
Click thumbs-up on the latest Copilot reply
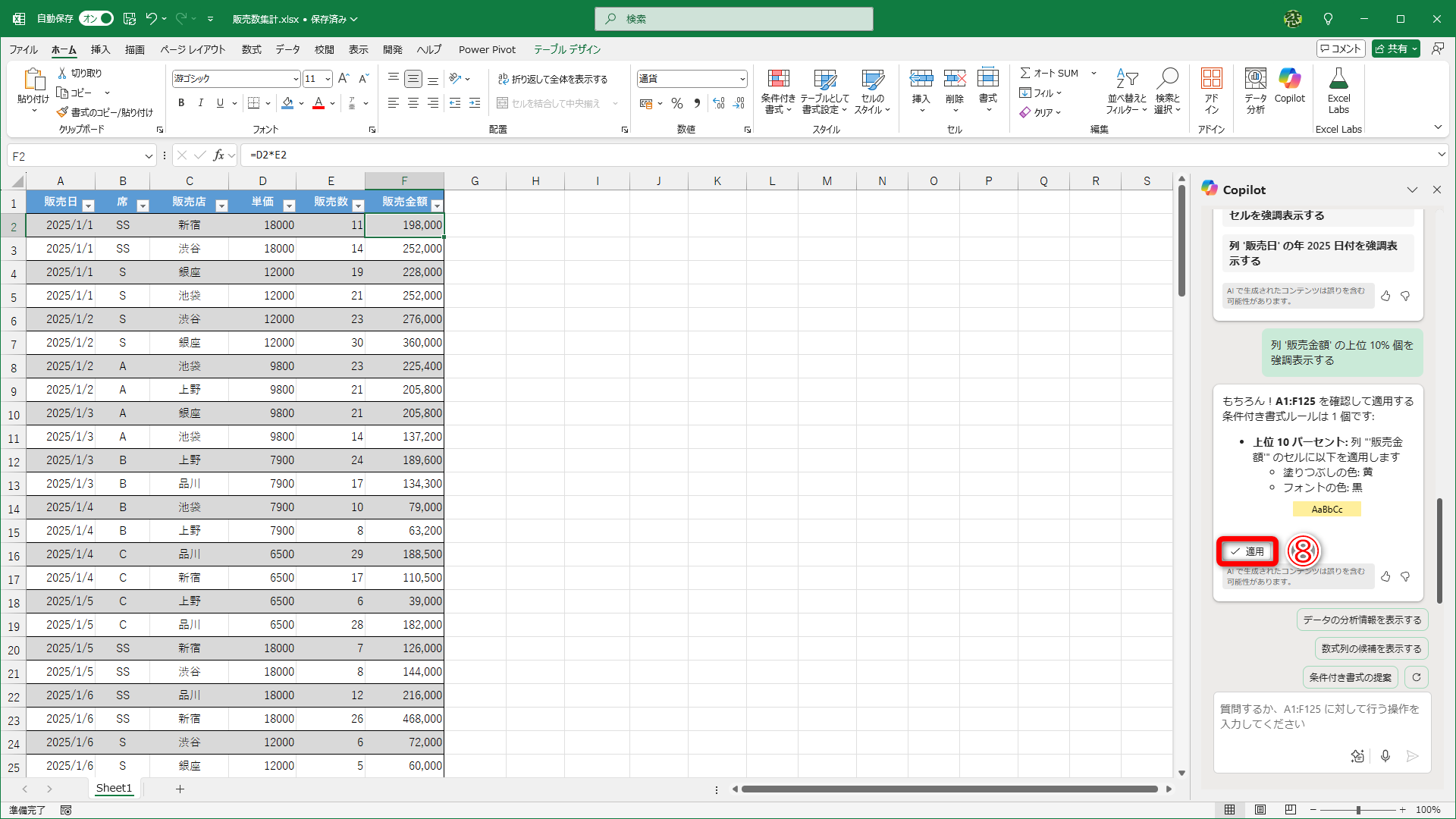1385,577
